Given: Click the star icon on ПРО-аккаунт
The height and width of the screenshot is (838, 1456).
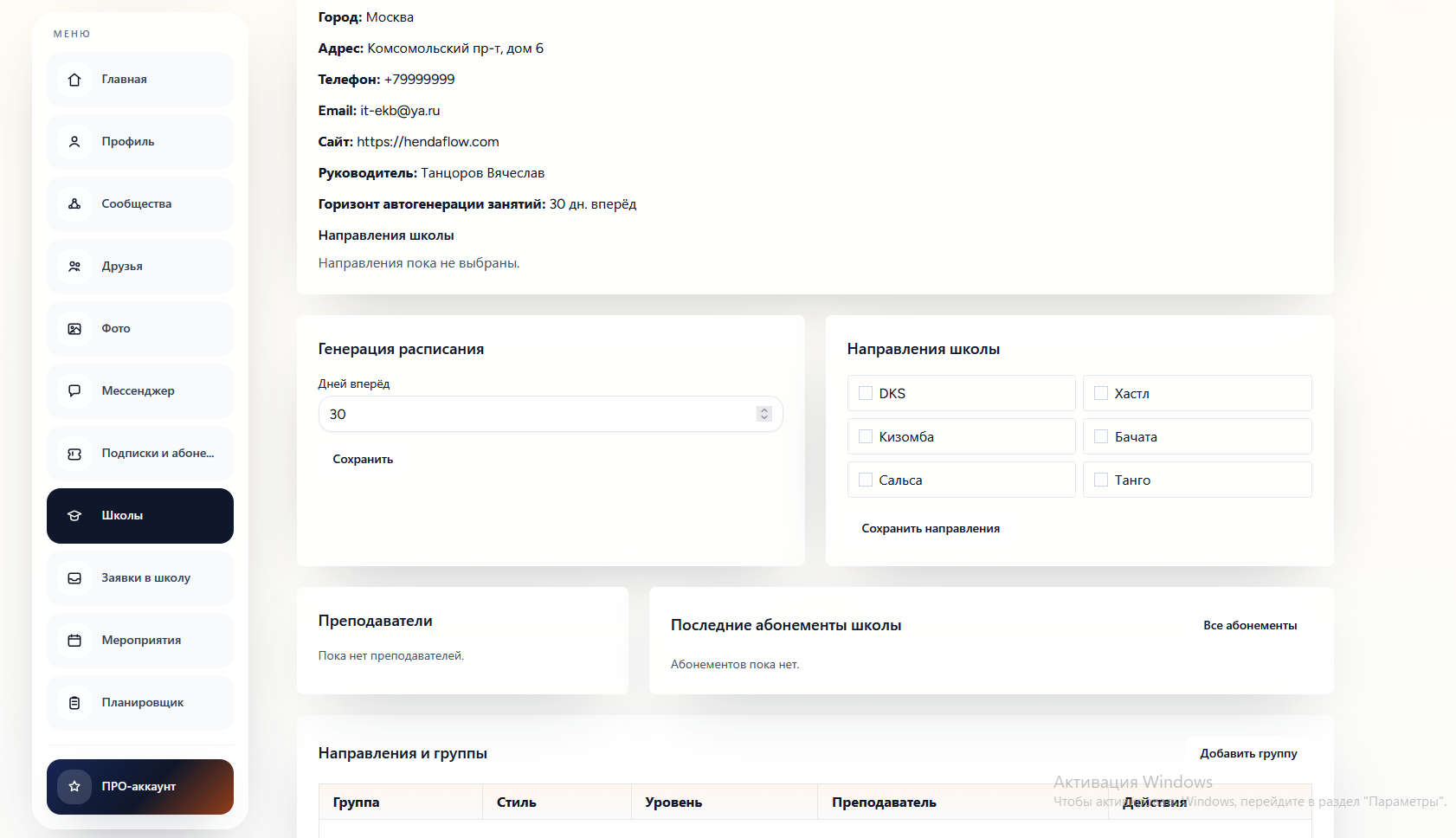Looking at the screenshot, I should click(x=74, y=787).
